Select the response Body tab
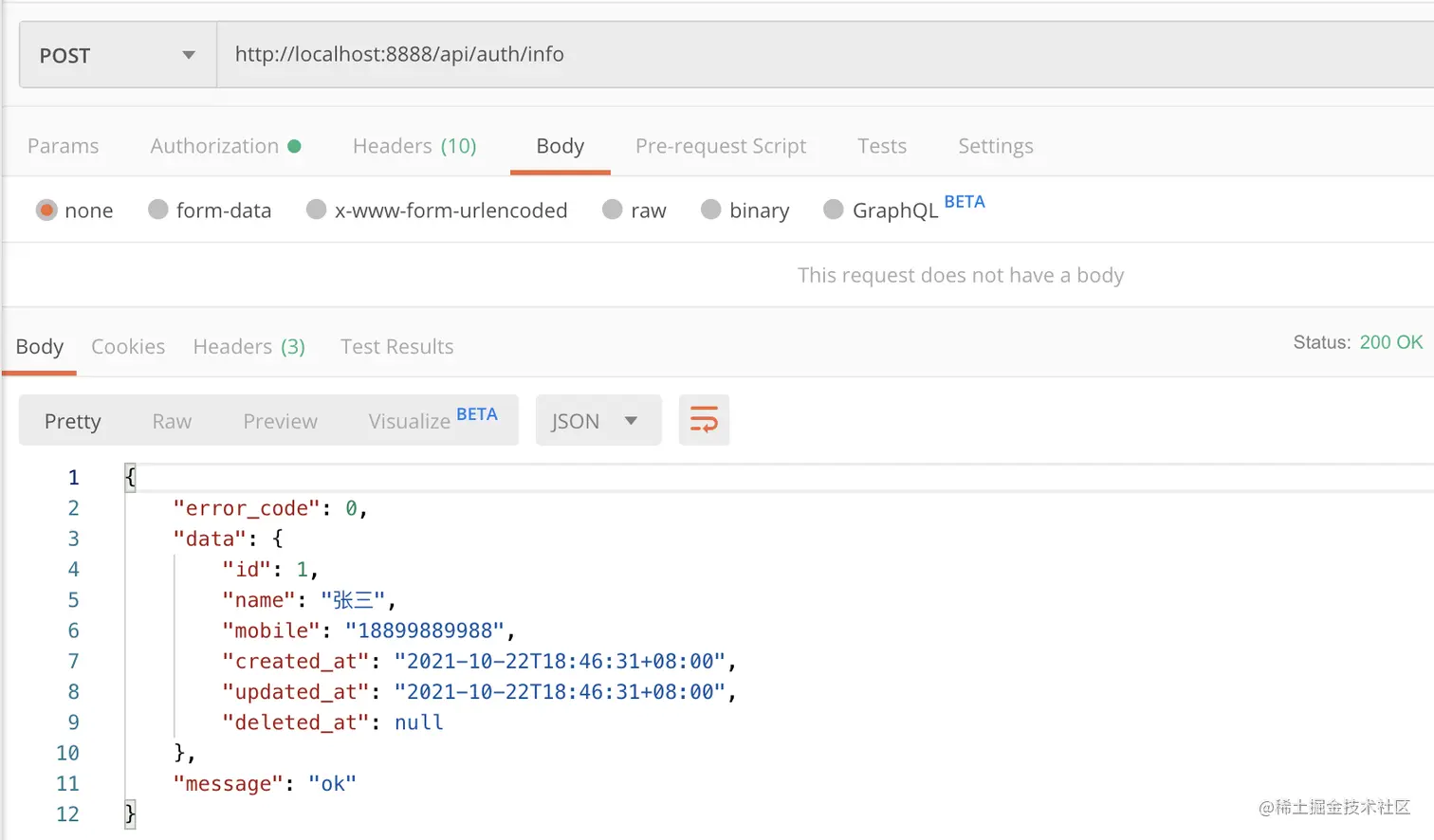The width and height of the screenshot is (1434, 840). pyautogui.click(x=40, y=347)
